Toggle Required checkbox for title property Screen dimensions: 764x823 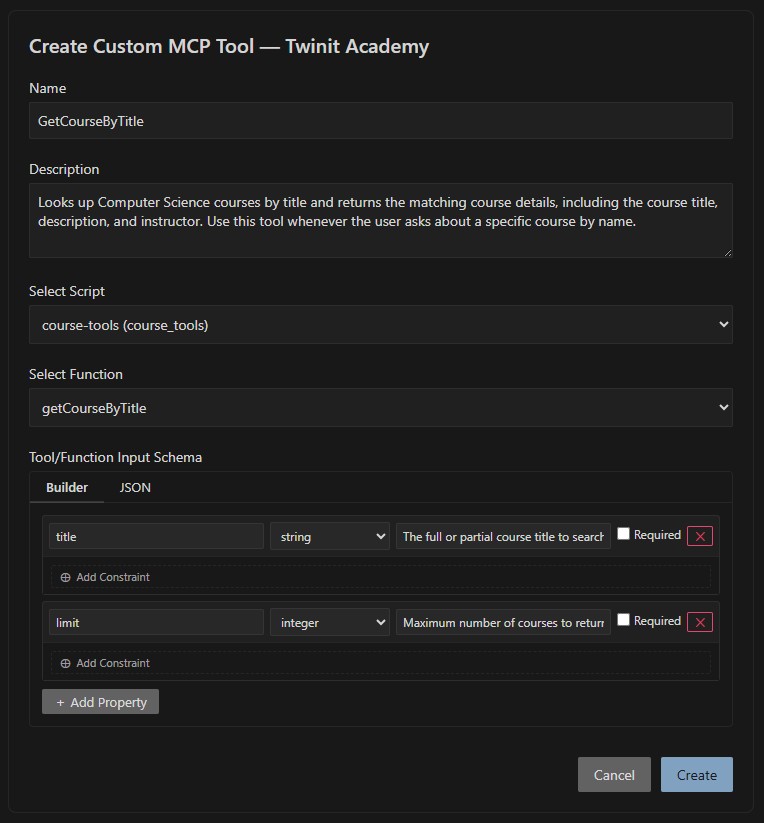coord(623,534)
